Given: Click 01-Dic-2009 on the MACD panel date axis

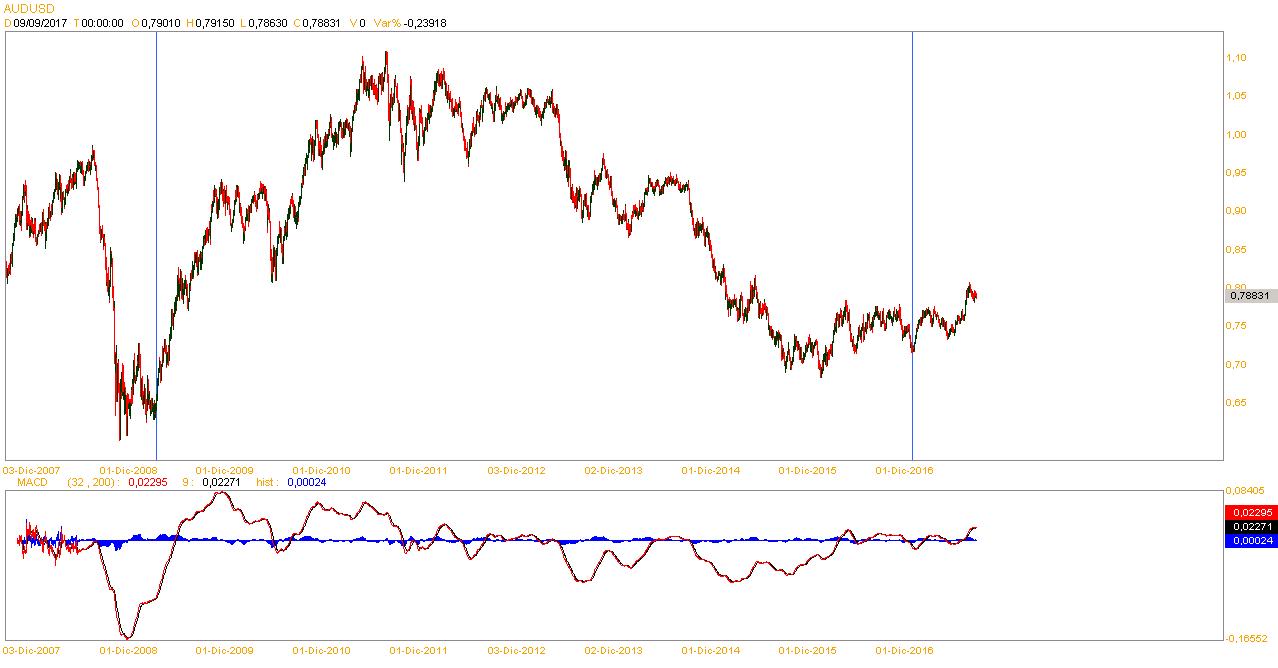Looking at the screenshot, I should pyautogui.click(x=226, y=650).
